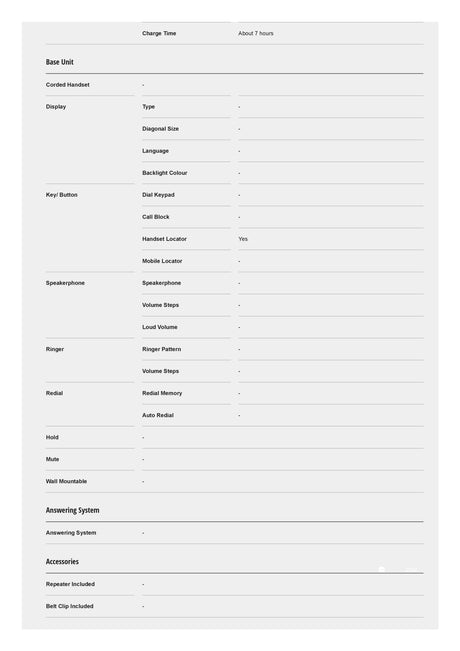460x651 pixels.
Task: Click the Handset Locator label
Action: click(x=164, y=239)
